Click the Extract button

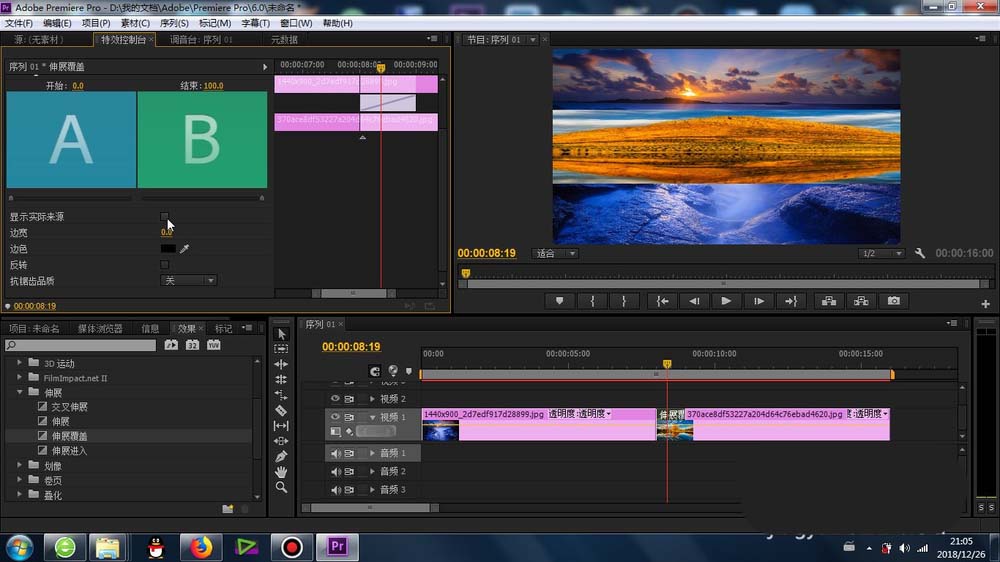point(861,301)
